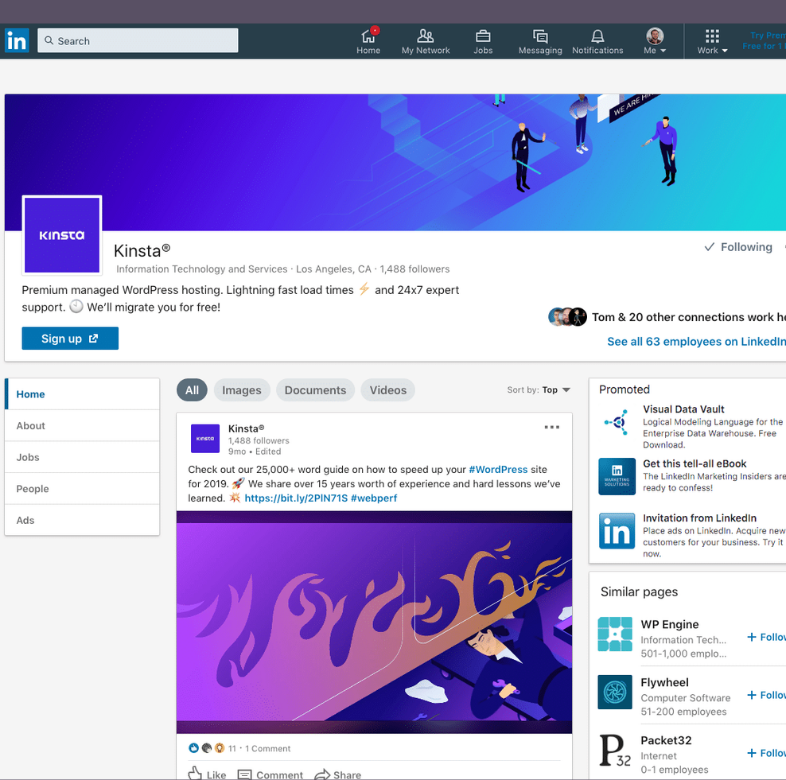
Task: Open the Home nav icon
Action: [x=368, y=41]
